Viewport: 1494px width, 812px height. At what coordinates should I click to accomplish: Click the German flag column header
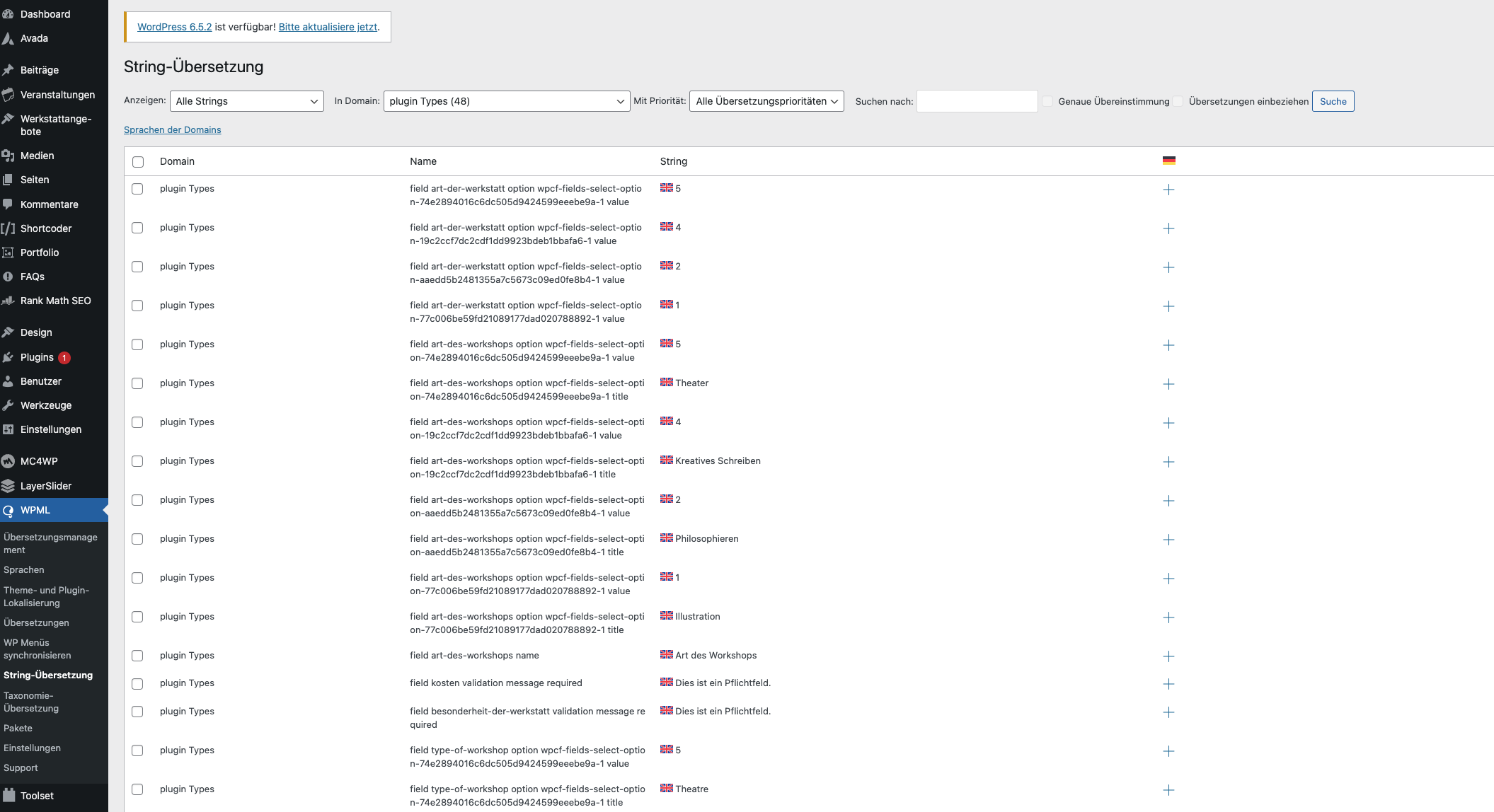pyautogui.click(x=1169, y=161)
